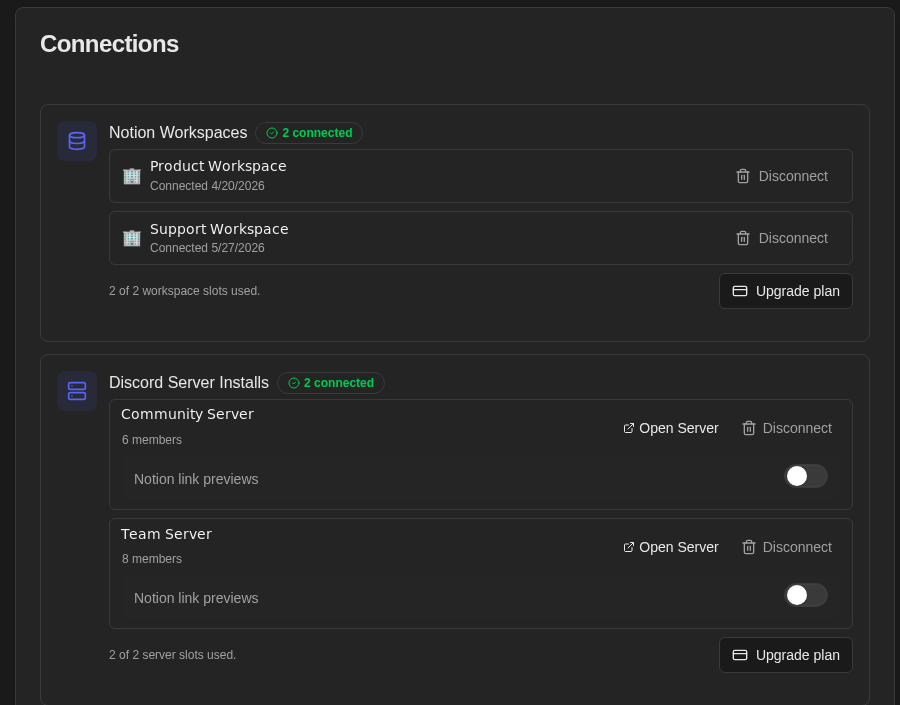Select the 'Community Server' name

tap(187, 414)
